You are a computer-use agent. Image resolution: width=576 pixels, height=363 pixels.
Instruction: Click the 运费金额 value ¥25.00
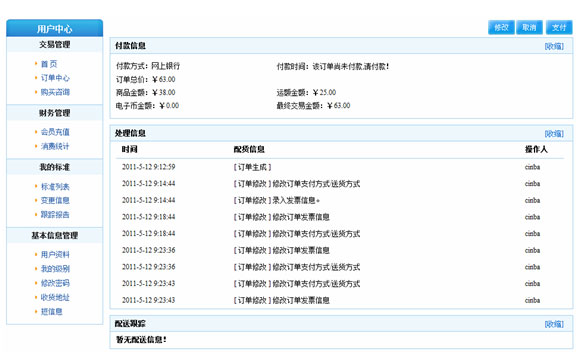pos(324,93)
